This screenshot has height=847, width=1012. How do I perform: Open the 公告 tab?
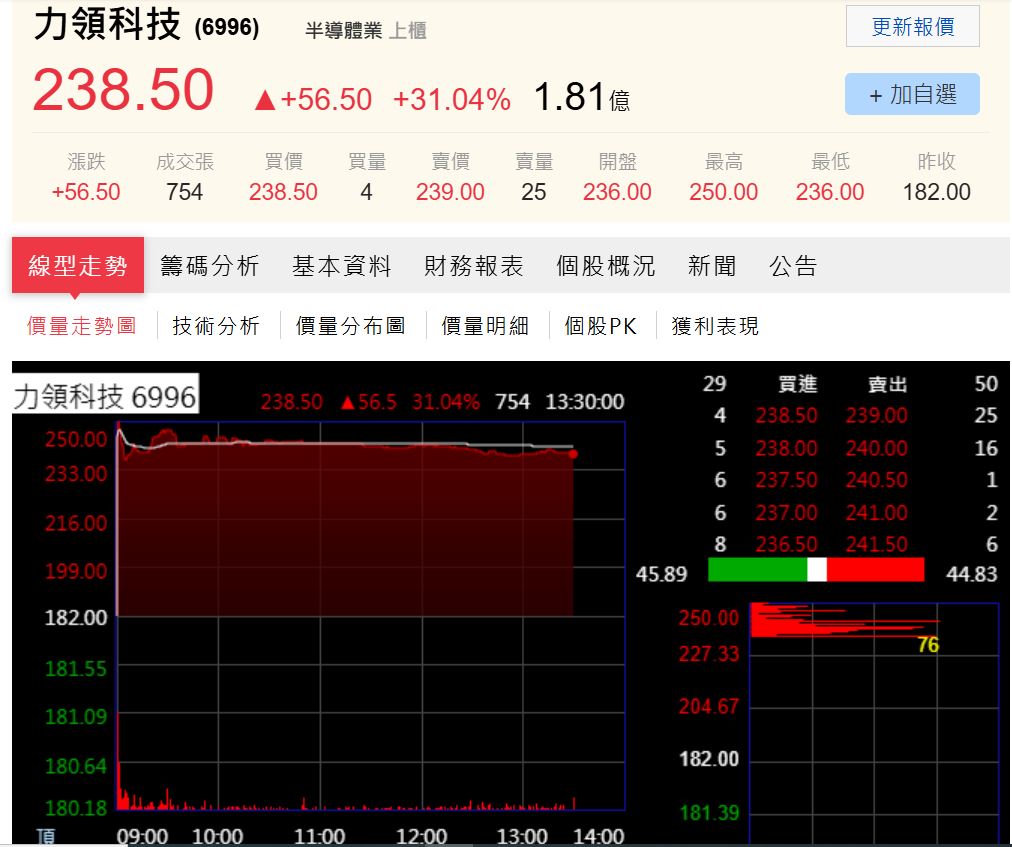tap(793, 265)
